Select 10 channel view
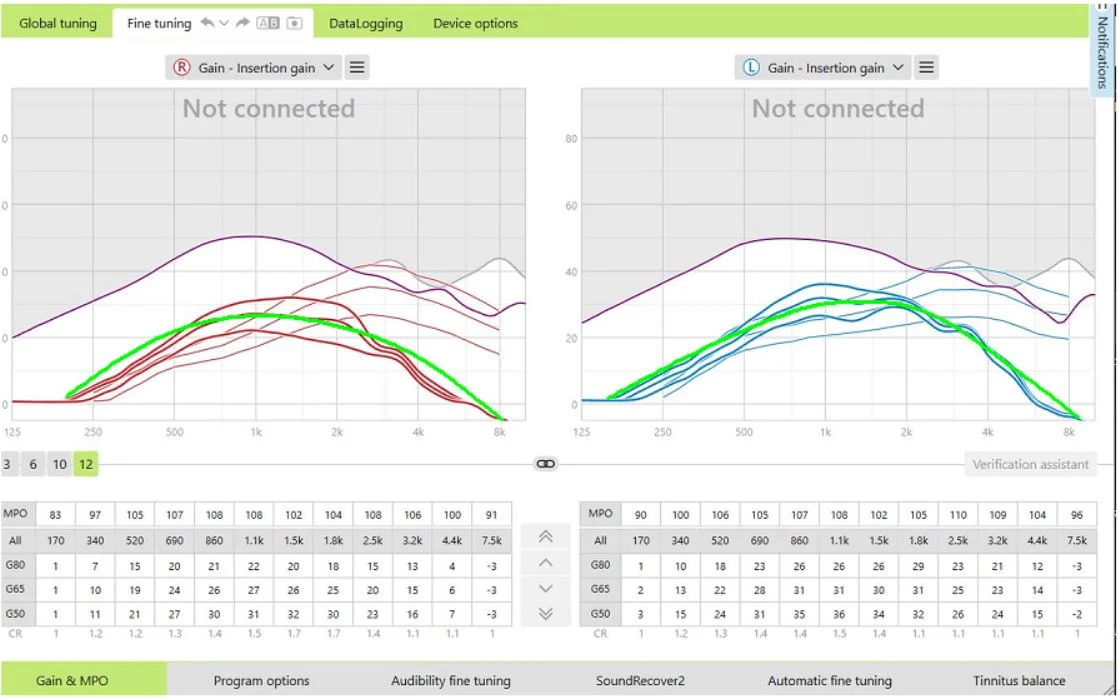1118x697 pixels. (60, 465)
